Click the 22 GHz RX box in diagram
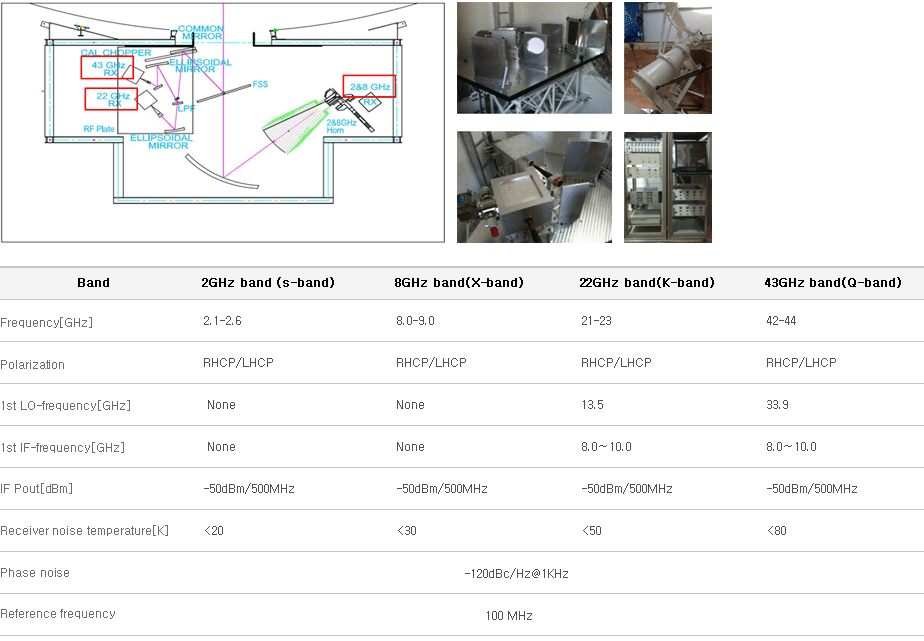Image resolution: width=924 pixels, height=641 pixels. [x=111, y=99]
